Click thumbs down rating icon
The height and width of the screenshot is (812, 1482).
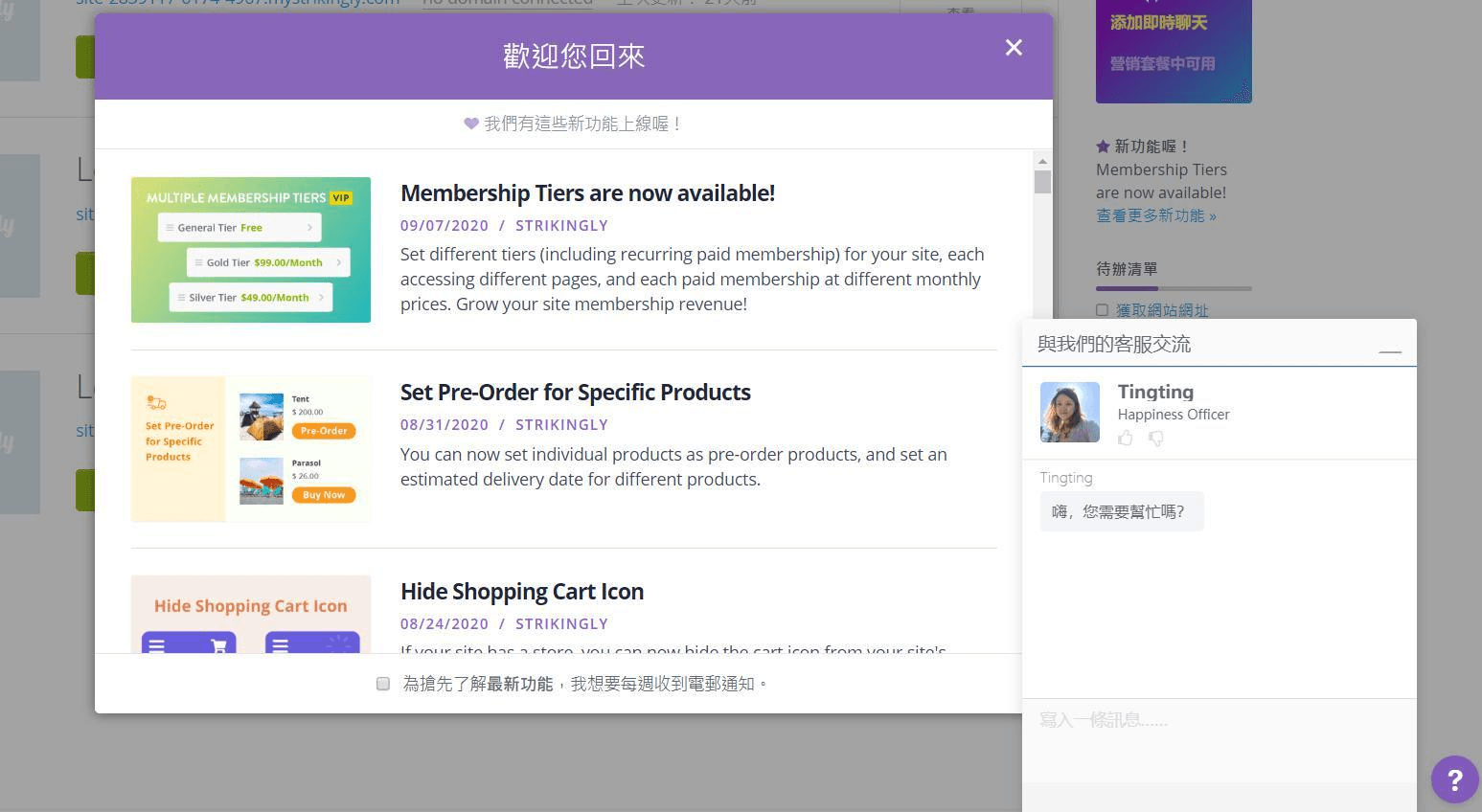coord(1156,439)
